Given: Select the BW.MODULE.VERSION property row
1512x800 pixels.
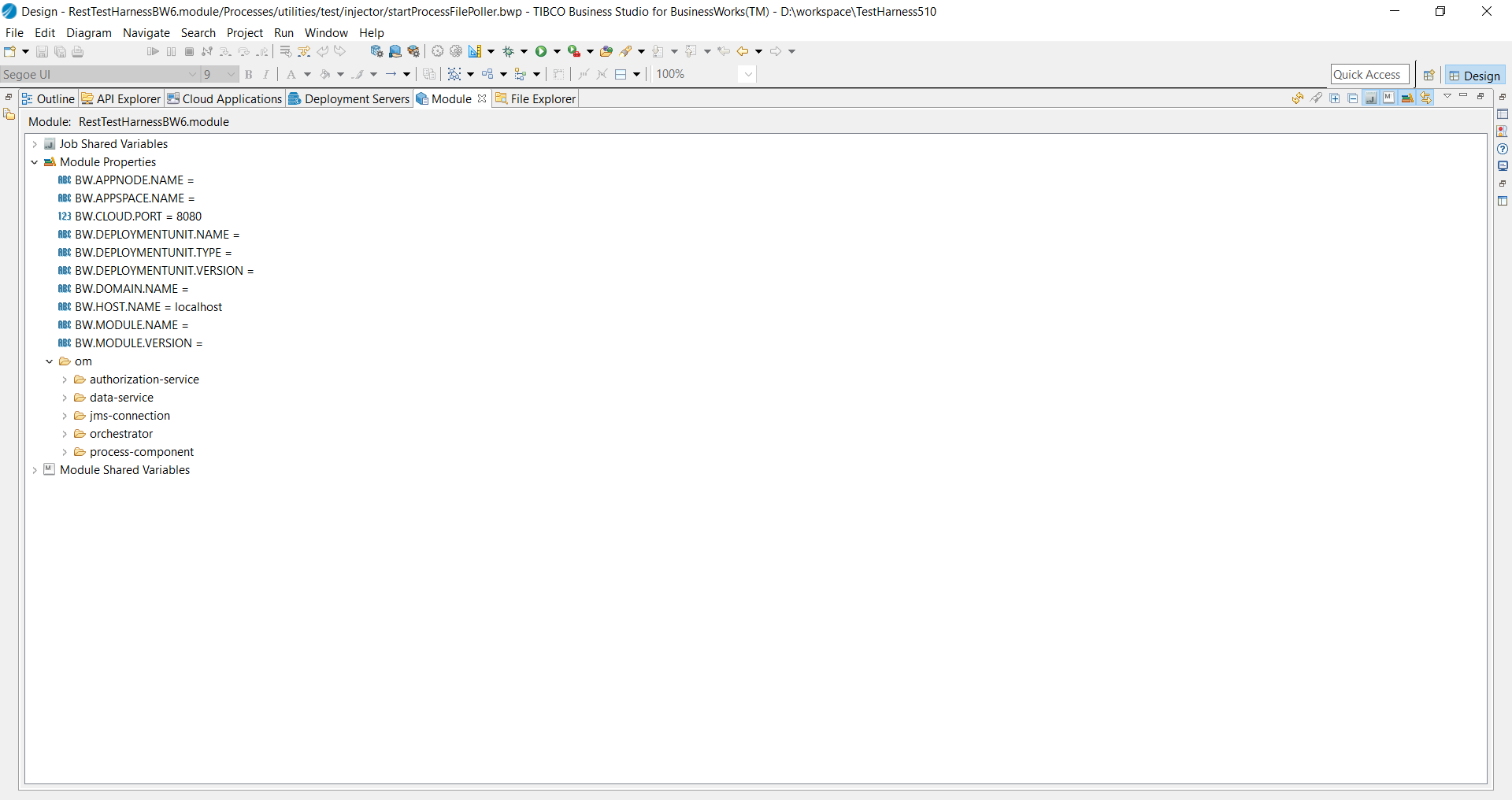Looking at the screenshot, I should point(130,343).
